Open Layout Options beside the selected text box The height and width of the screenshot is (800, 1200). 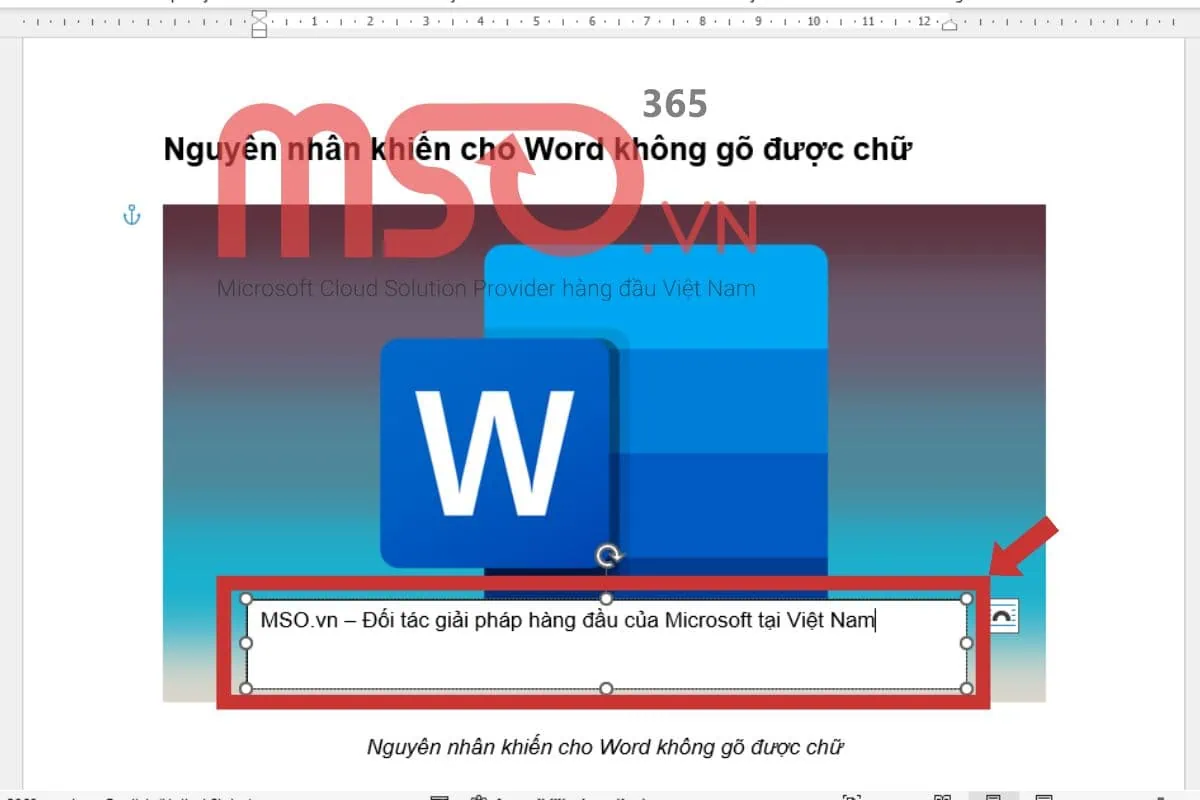tap(1003, 617)
